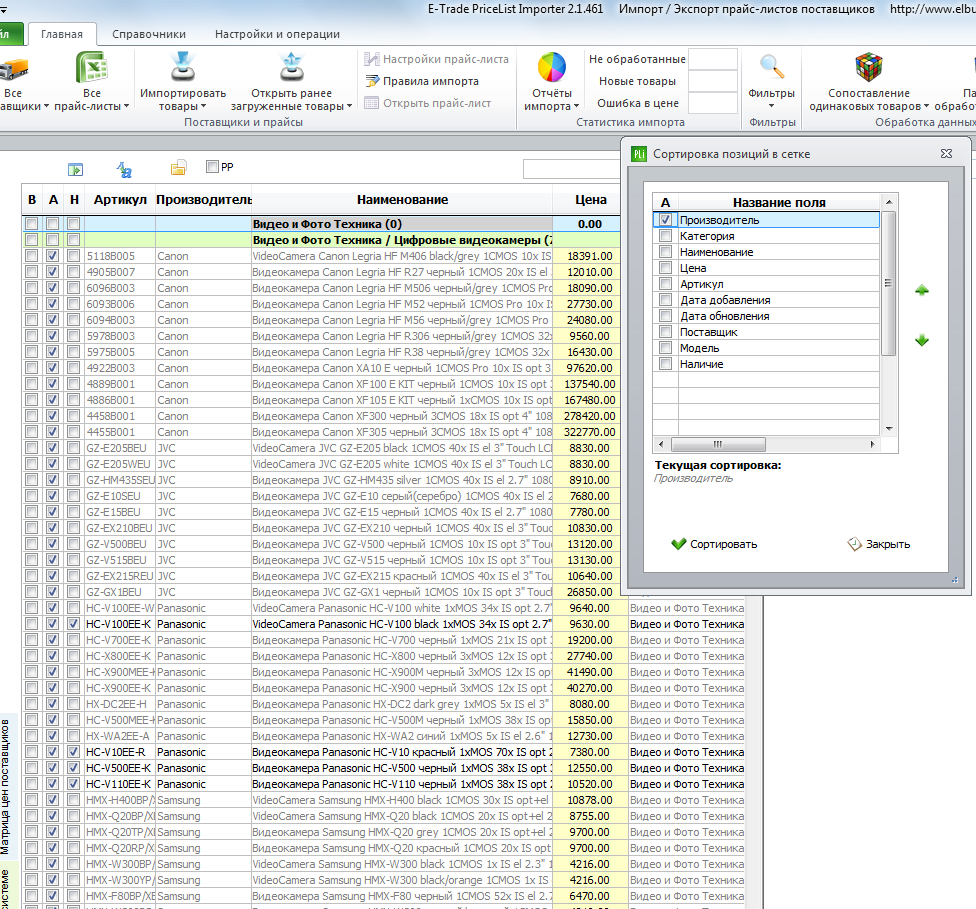Image resolution: width=976 pixels, height=909 pixels.
Task: Click the folder icon above the grid
Action: pos(179,168)
